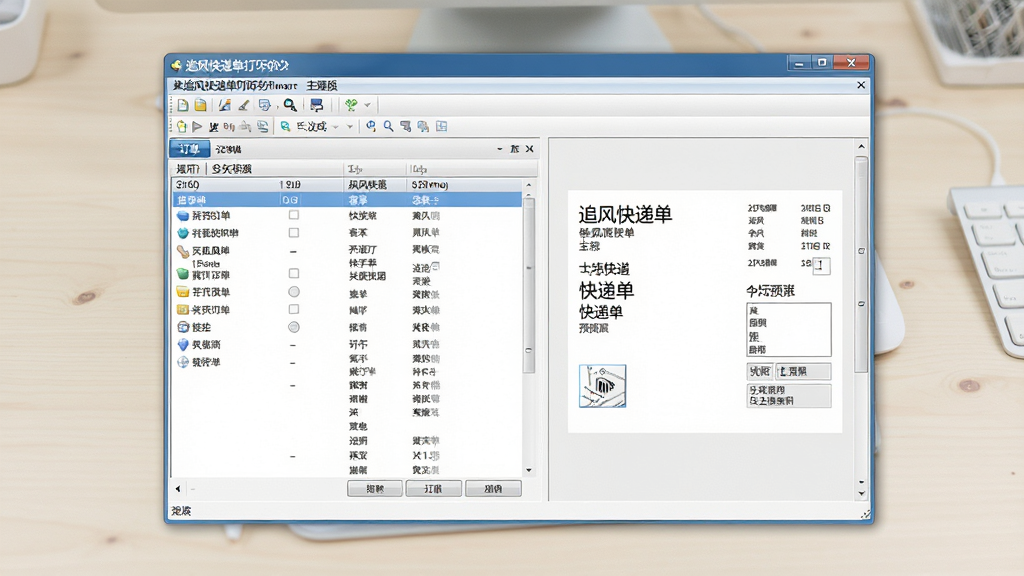Click the middle button below the order list
Image resolution: width=1024 pixels, height=576 pixels.
434,488
